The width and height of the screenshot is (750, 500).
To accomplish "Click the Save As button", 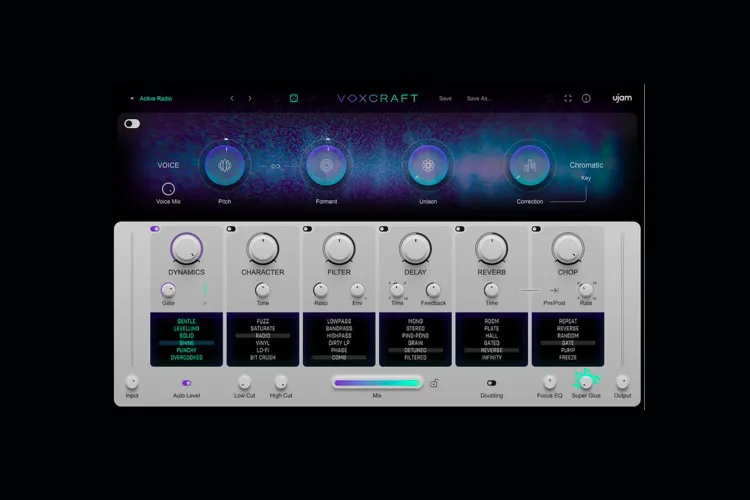I will [x=479, y=98].
